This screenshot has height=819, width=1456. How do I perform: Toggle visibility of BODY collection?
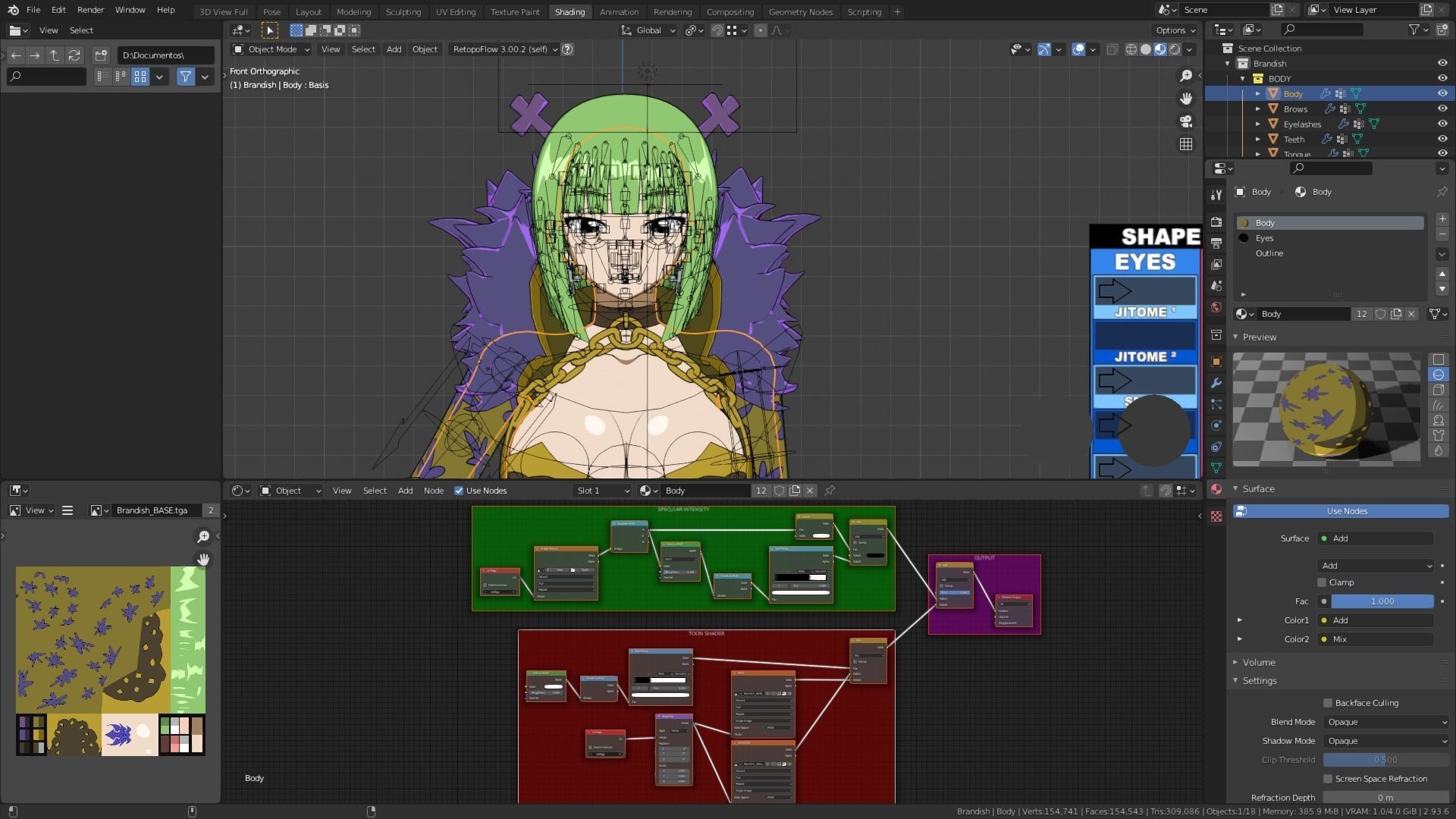click(x=1442, y=78)
